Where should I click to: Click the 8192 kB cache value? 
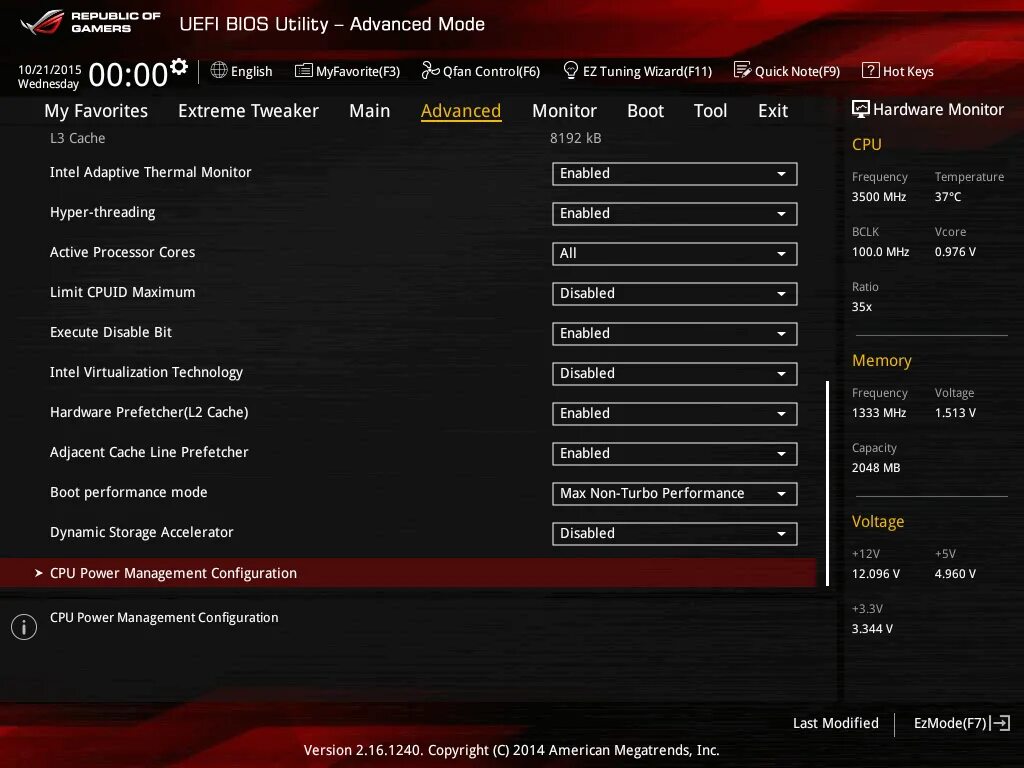575,138
